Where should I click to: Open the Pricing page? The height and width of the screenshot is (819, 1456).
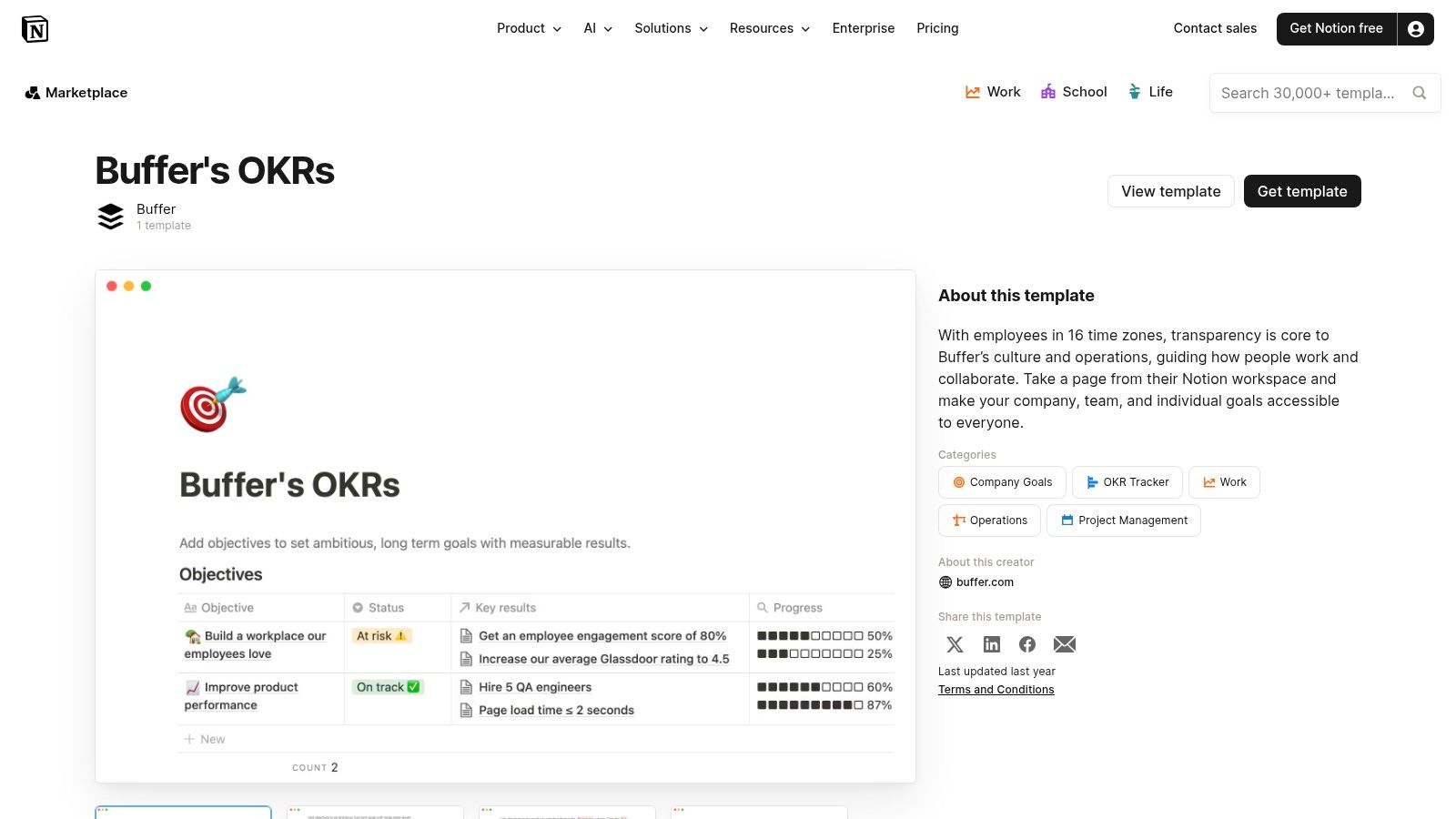click(x=937, y=28)
